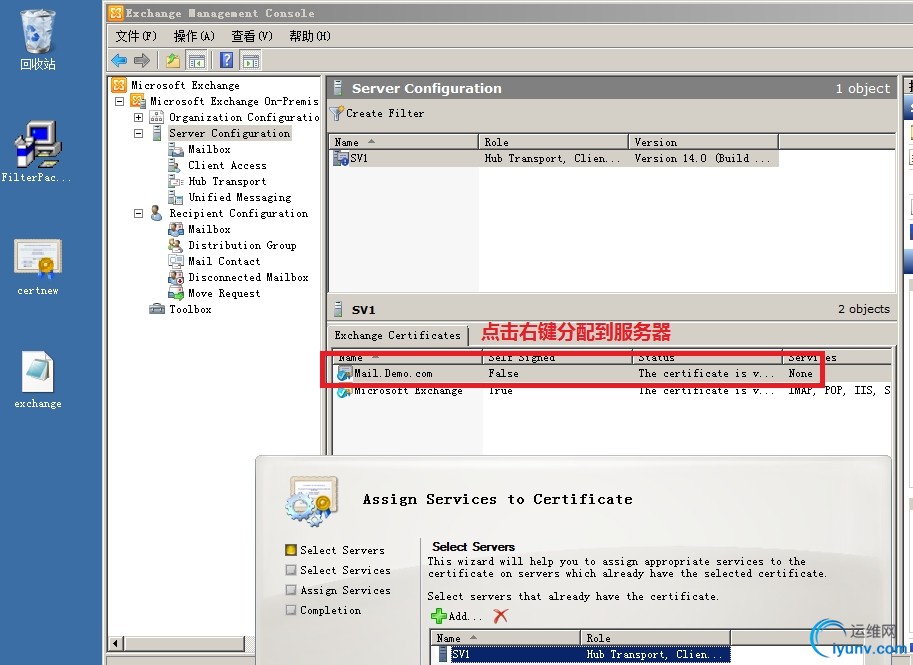The width and height of the screenshot is (913, 665).
Task: Click 'False' self signed cell
Action: click(503, 373)
